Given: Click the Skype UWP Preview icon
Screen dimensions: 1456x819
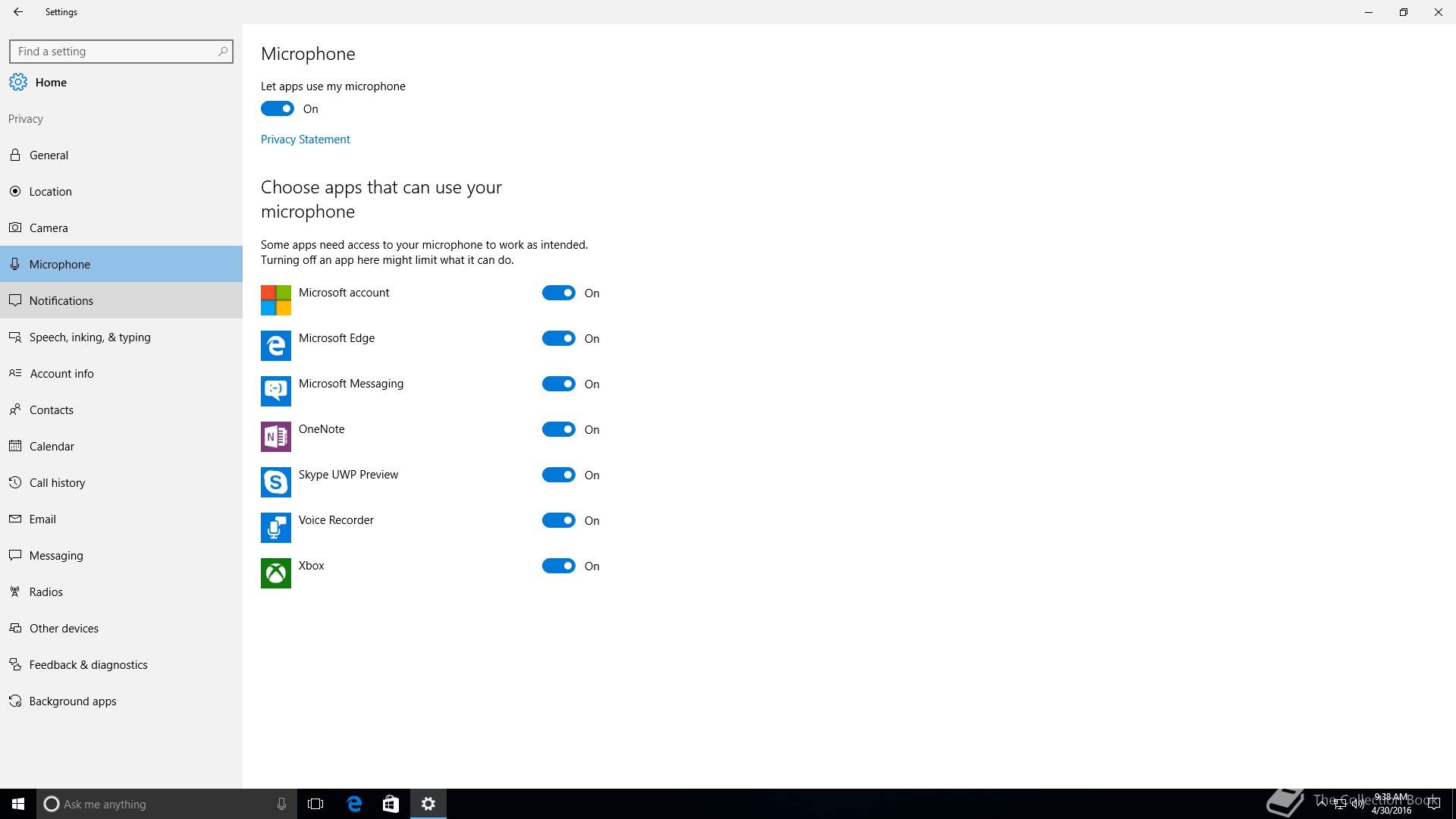Looking at the screenshot, I should 275,482.
